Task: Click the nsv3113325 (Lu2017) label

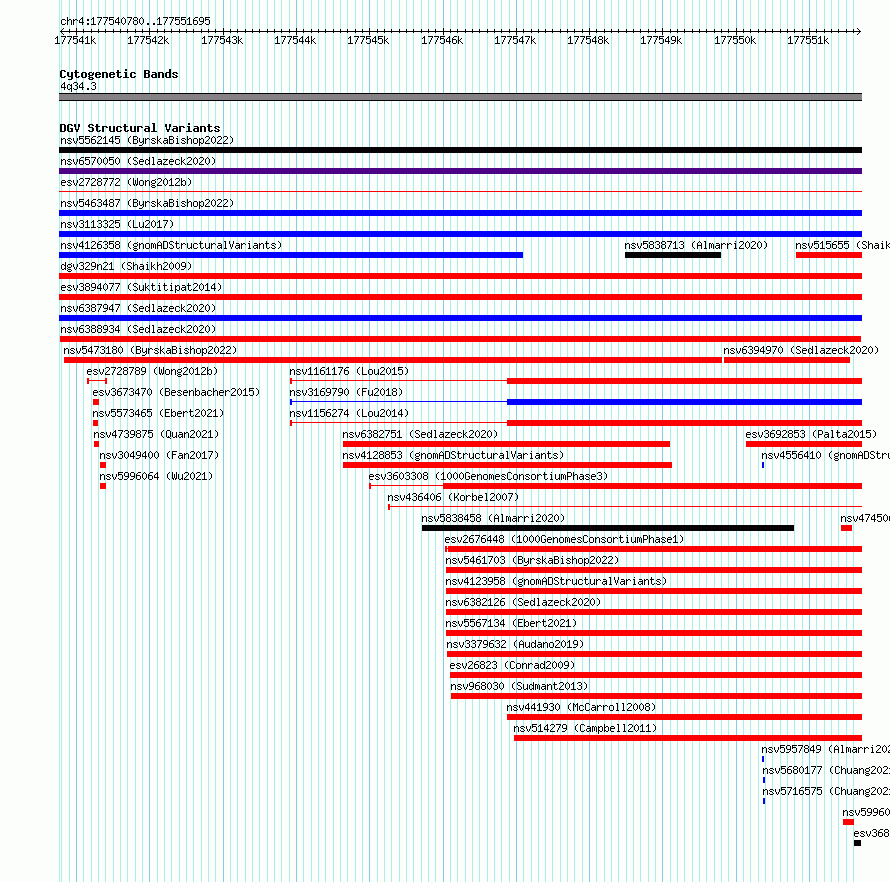Action: point(117,224)
